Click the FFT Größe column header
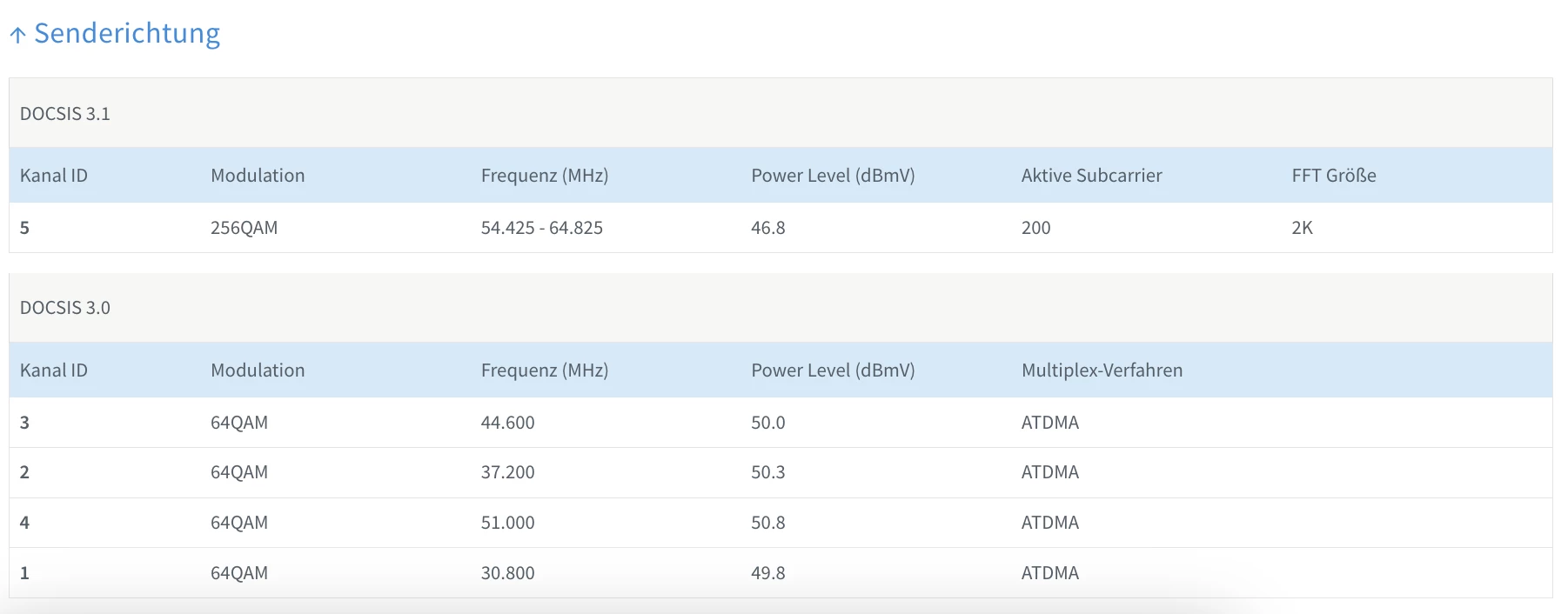 [1333, 176]
